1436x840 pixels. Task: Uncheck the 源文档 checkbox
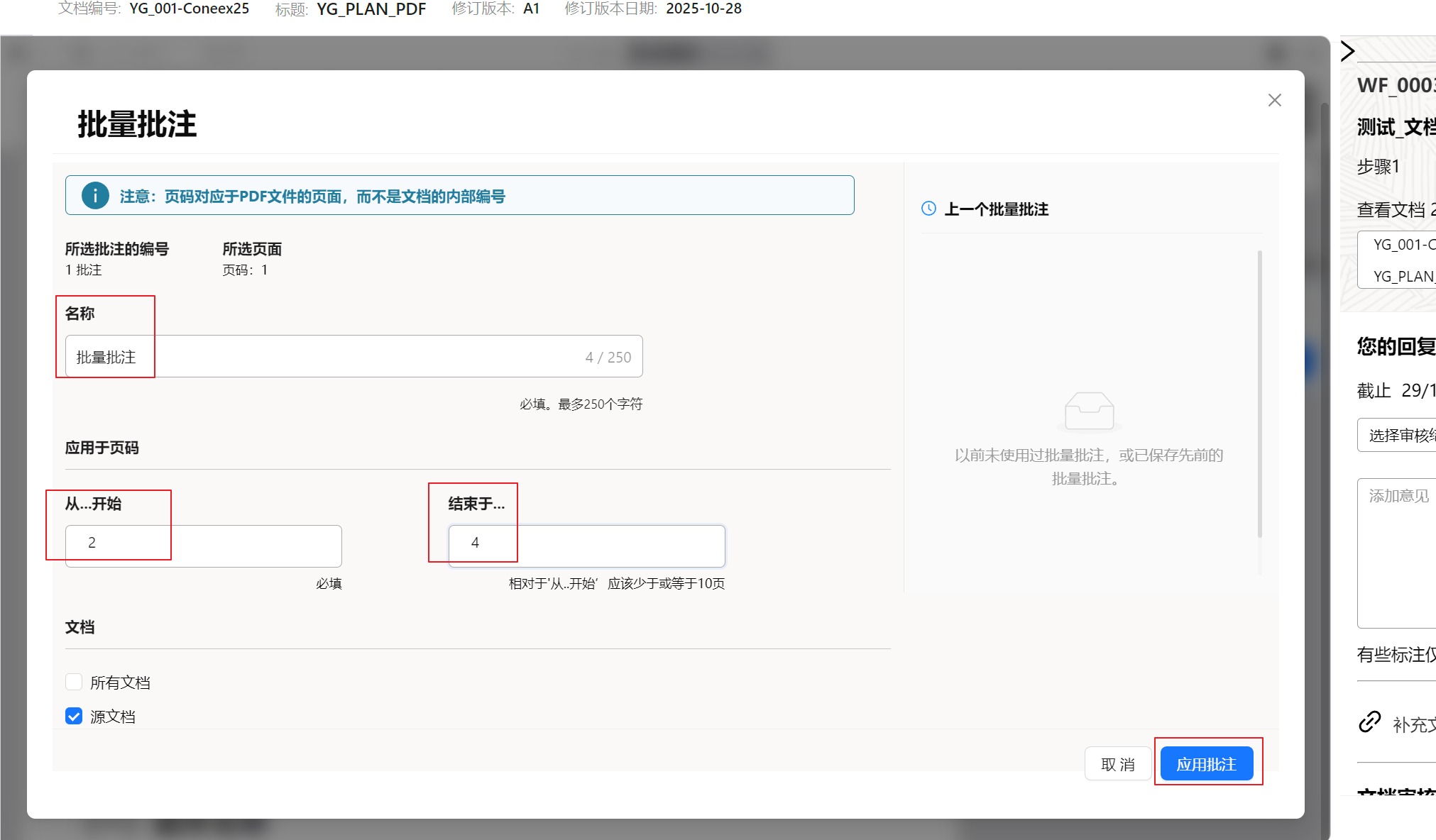74,716
